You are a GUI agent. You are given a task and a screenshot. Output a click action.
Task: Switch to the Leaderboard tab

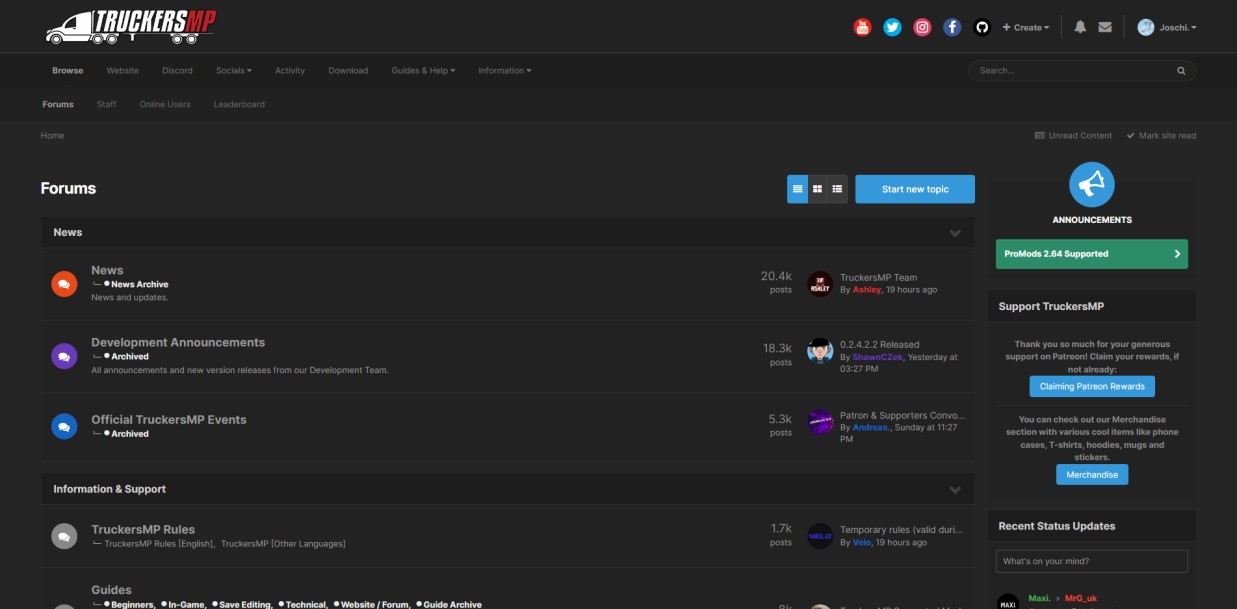click(x=239, y=104)
